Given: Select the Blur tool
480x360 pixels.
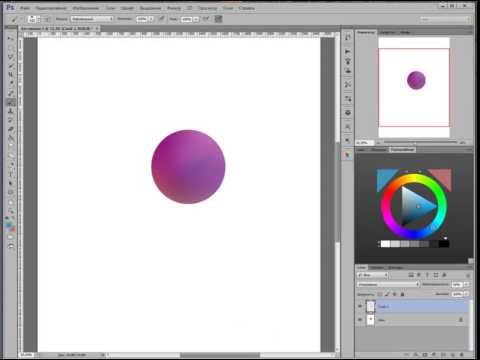Looking at the screenshot, I should pos(11,146).
